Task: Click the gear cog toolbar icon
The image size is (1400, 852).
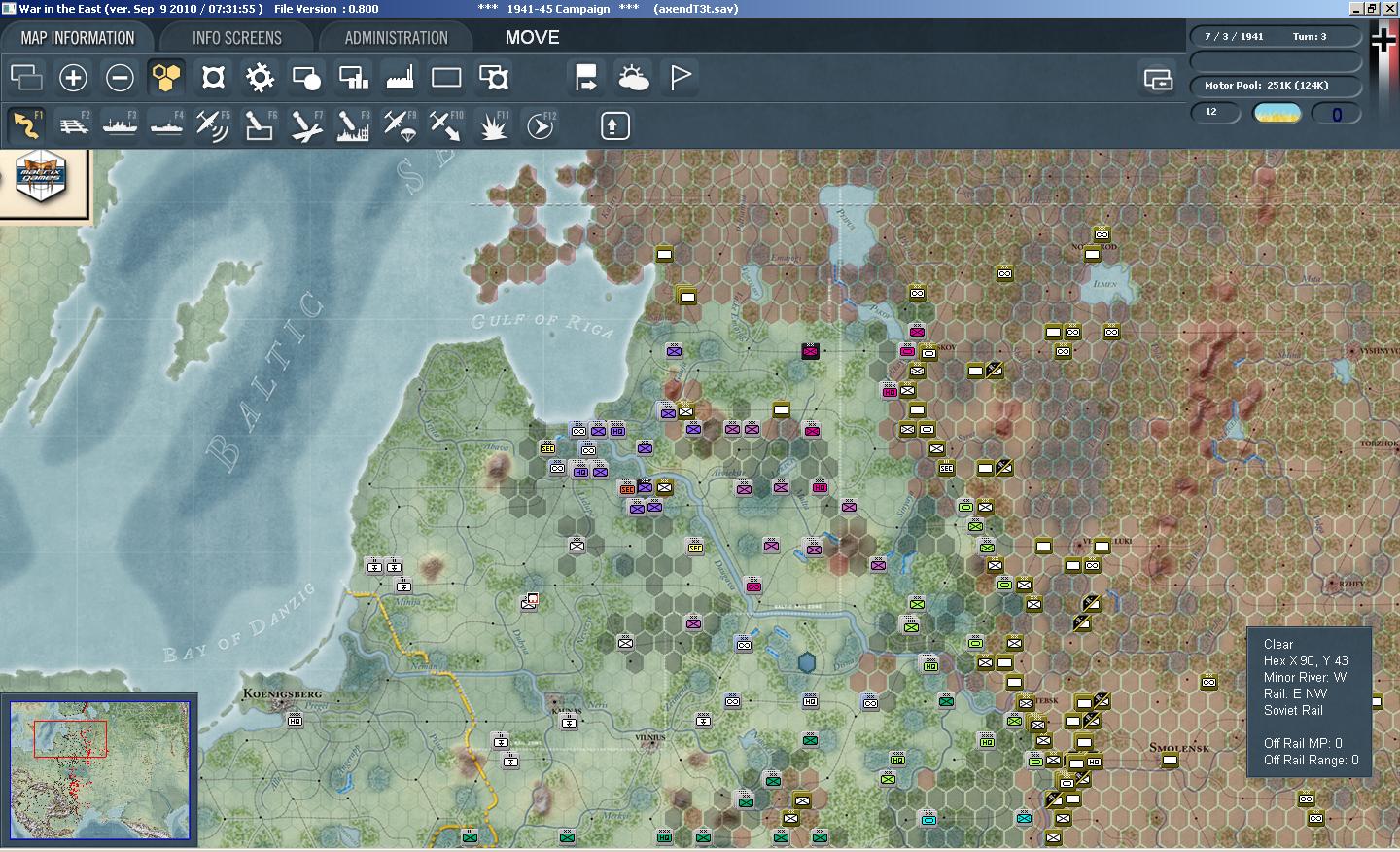Action: pyautogui.click(x=260, y=77)
